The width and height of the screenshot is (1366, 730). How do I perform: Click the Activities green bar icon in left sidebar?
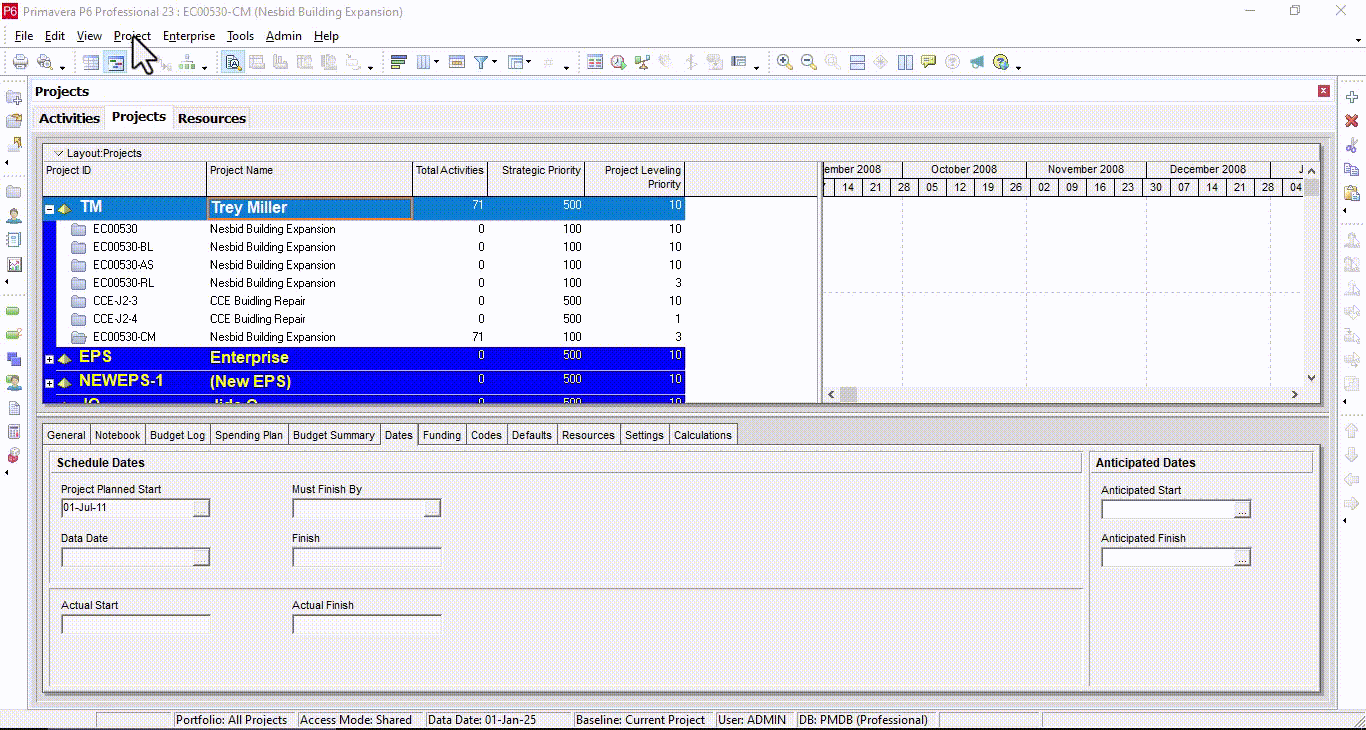[x=14, y=311]
